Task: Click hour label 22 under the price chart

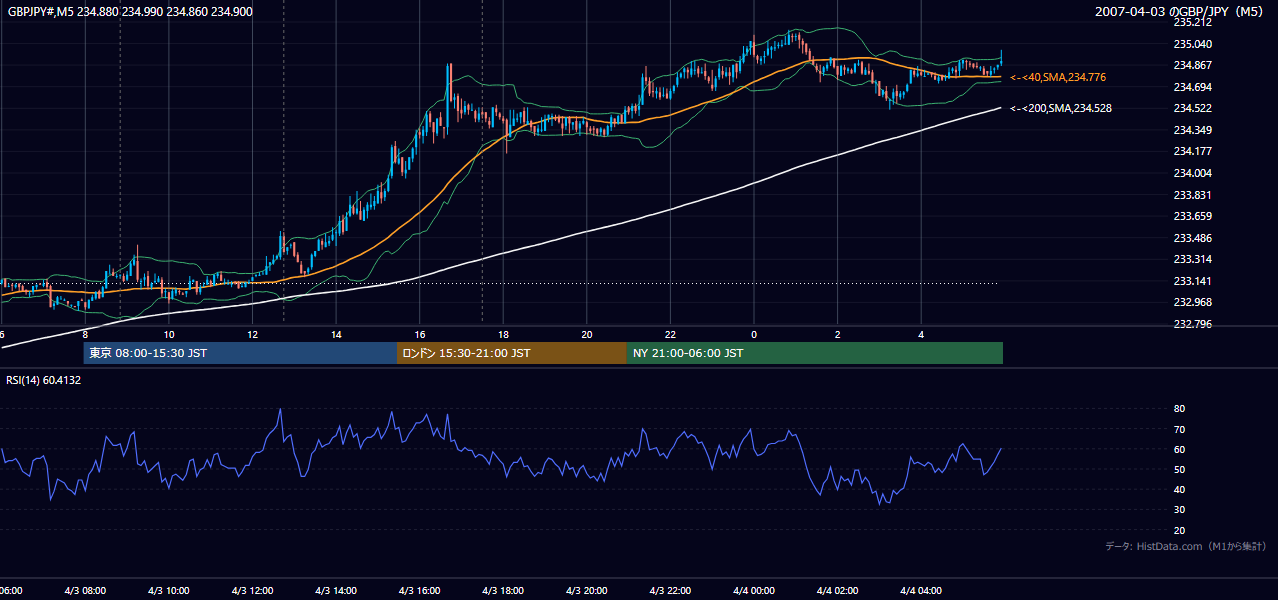Action: pyautogui.click(x=670, y=334)
